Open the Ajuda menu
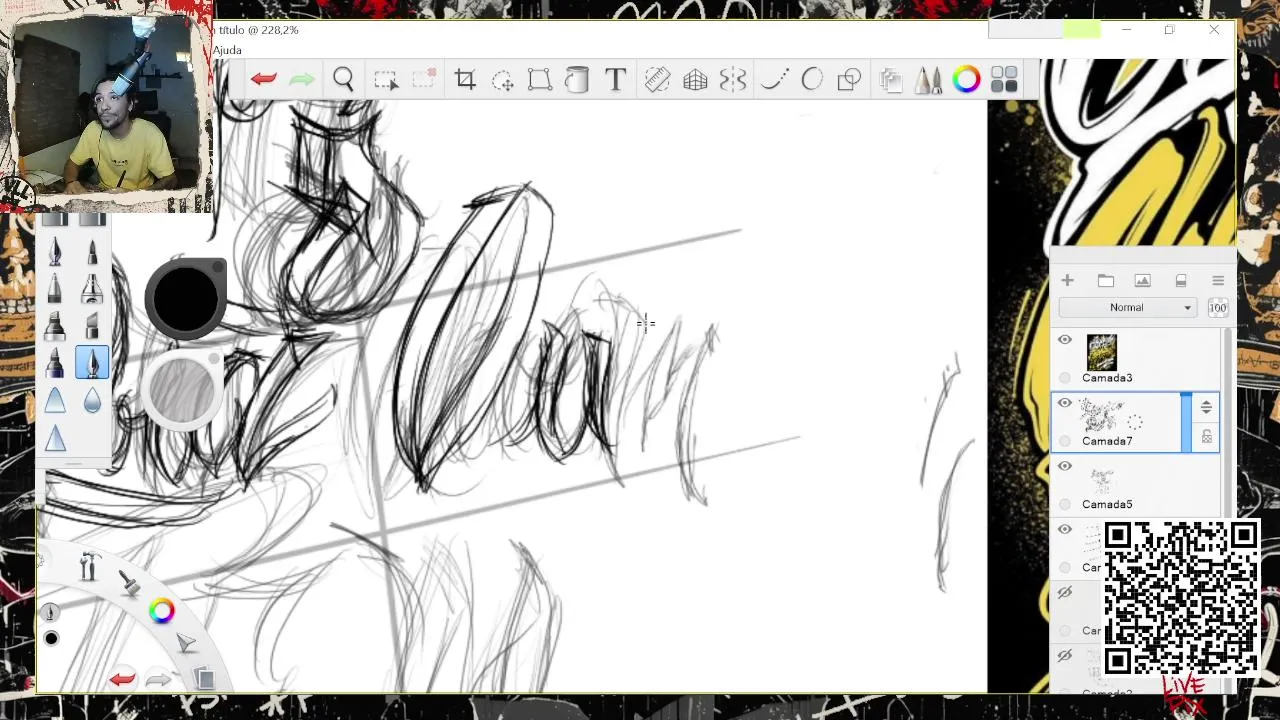 [227, 50]
